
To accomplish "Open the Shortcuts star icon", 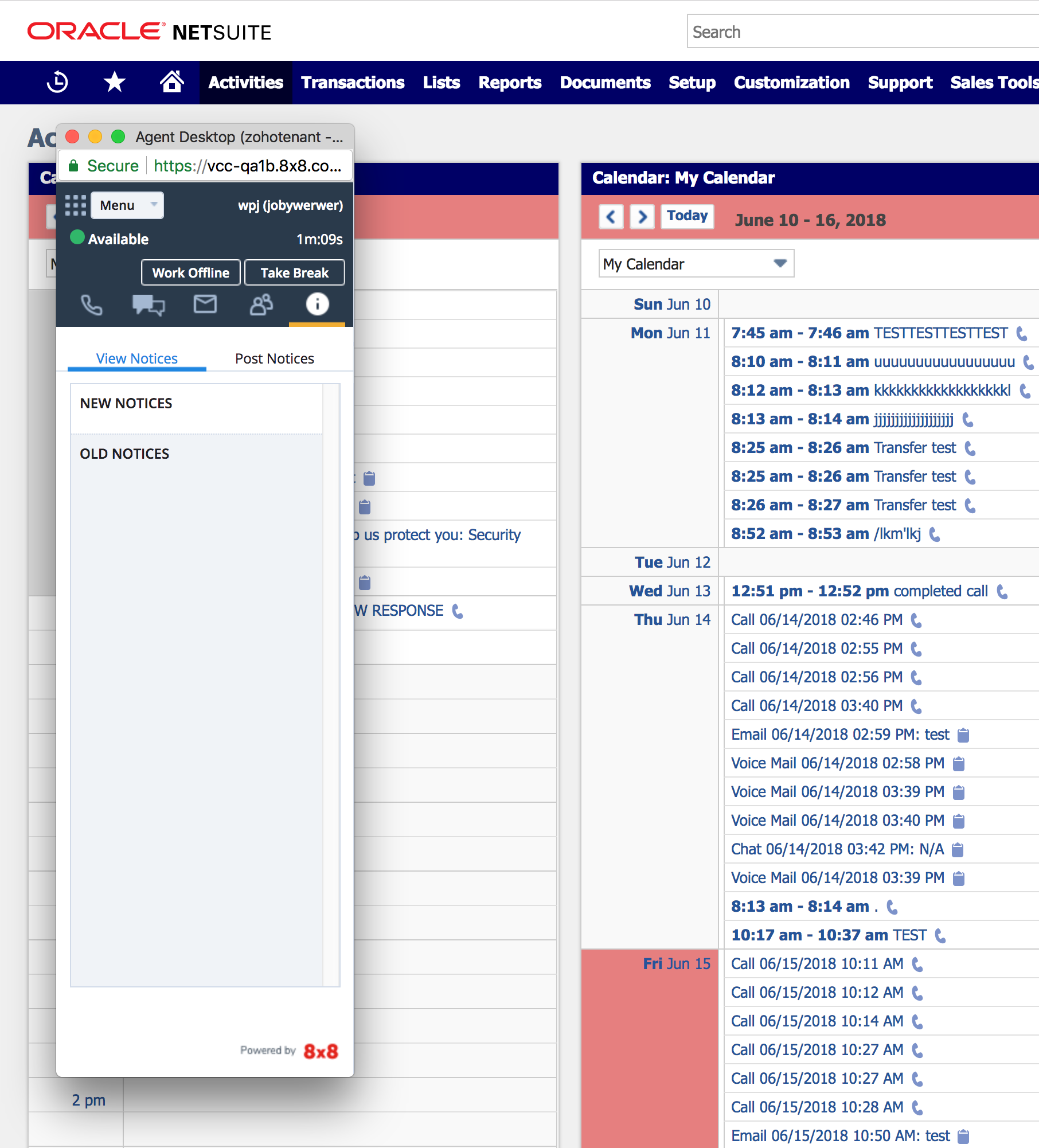I will tap(115, 82).
